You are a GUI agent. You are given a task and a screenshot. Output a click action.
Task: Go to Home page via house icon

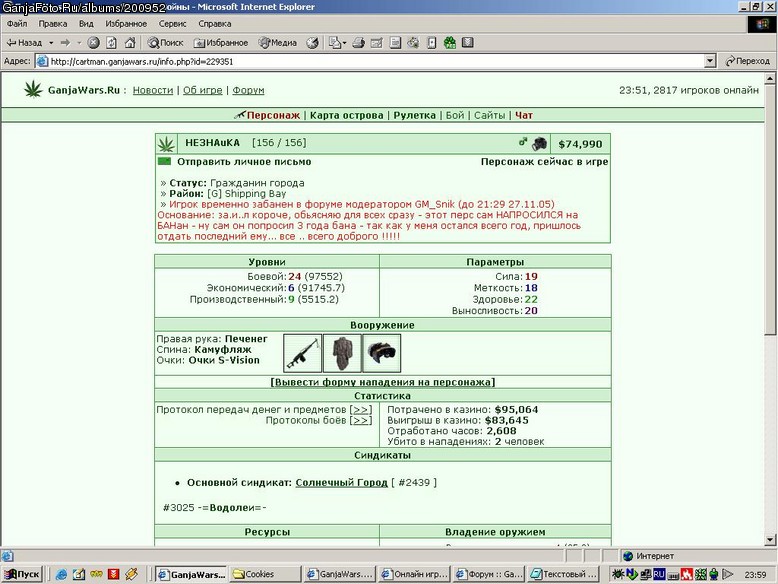coord(130,43)
